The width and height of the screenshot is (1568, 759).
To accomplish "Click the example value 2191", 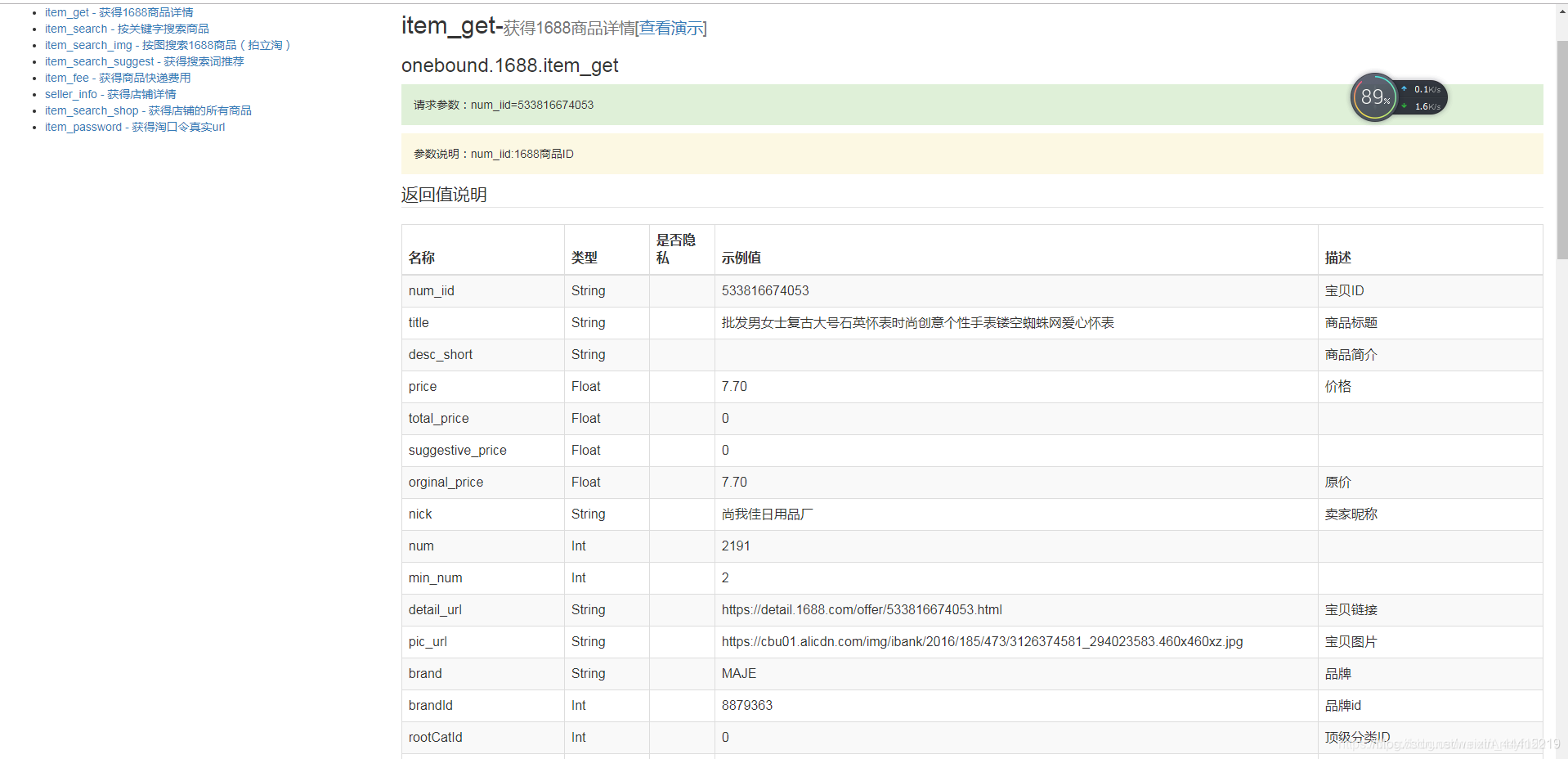I will click(x=736, y=546).
